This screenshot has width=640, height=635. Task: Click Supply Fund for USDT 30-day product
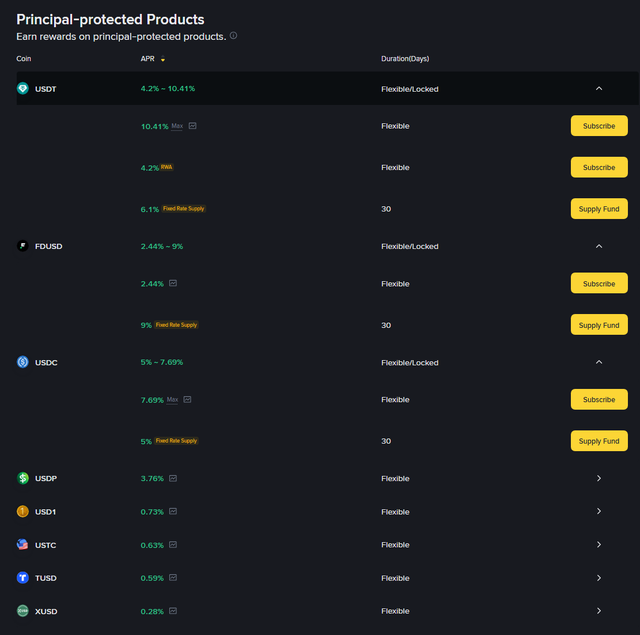click(x=599, y=209)
